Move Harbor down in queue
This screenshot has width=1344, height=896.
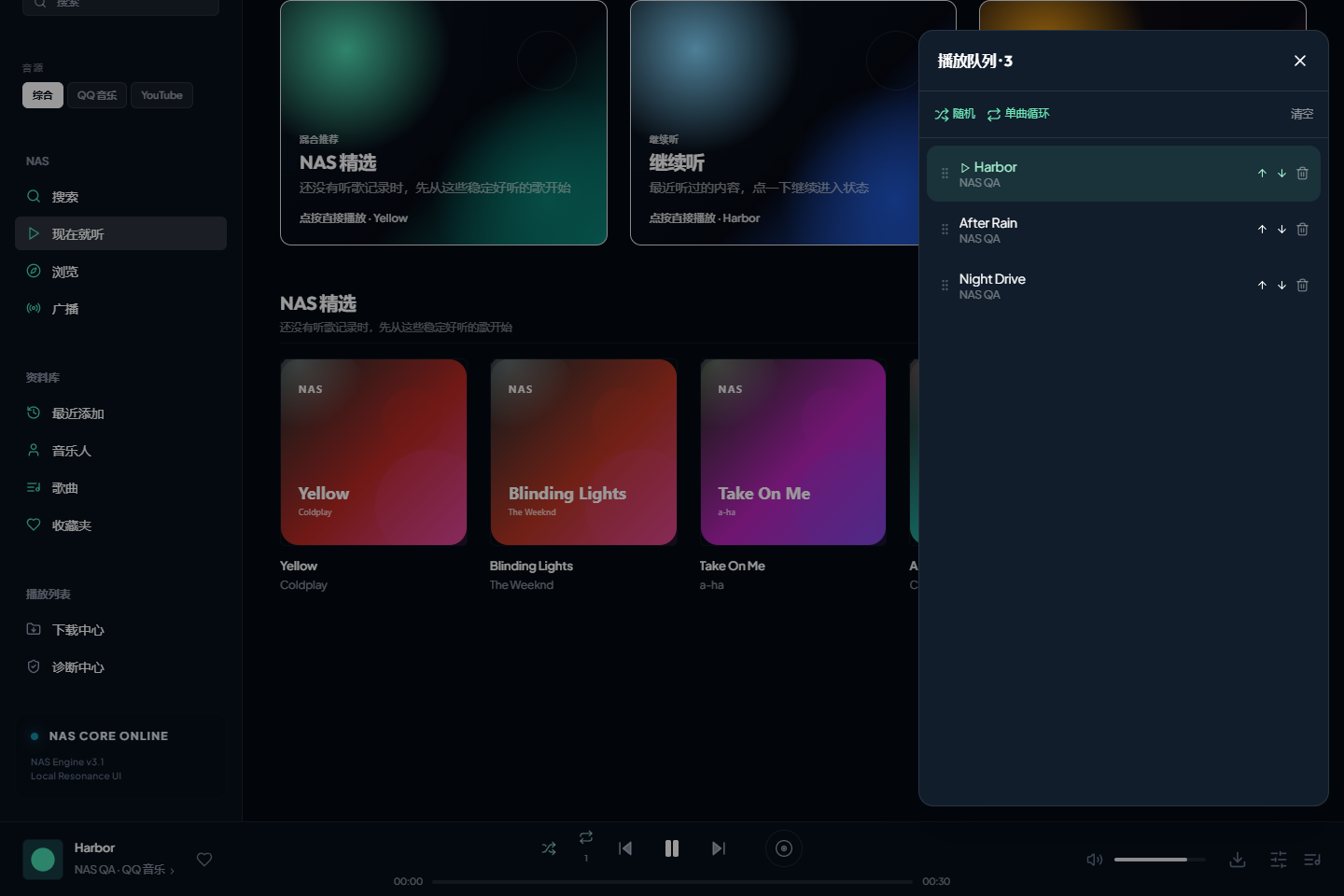pyautogui.click(x=1281, y=174)
